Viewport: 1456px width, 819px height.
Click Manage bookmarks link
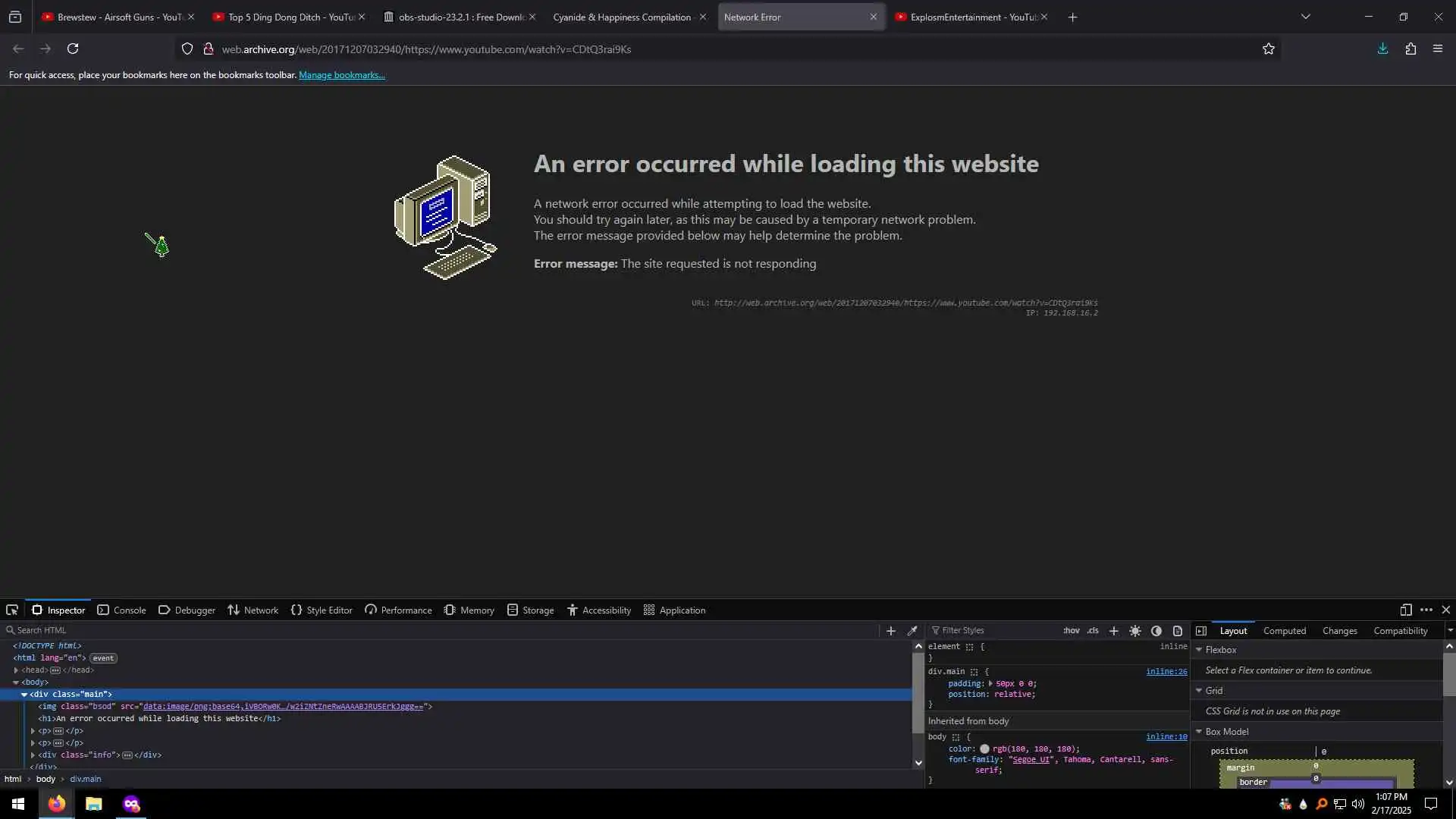(x=341, y=75)
